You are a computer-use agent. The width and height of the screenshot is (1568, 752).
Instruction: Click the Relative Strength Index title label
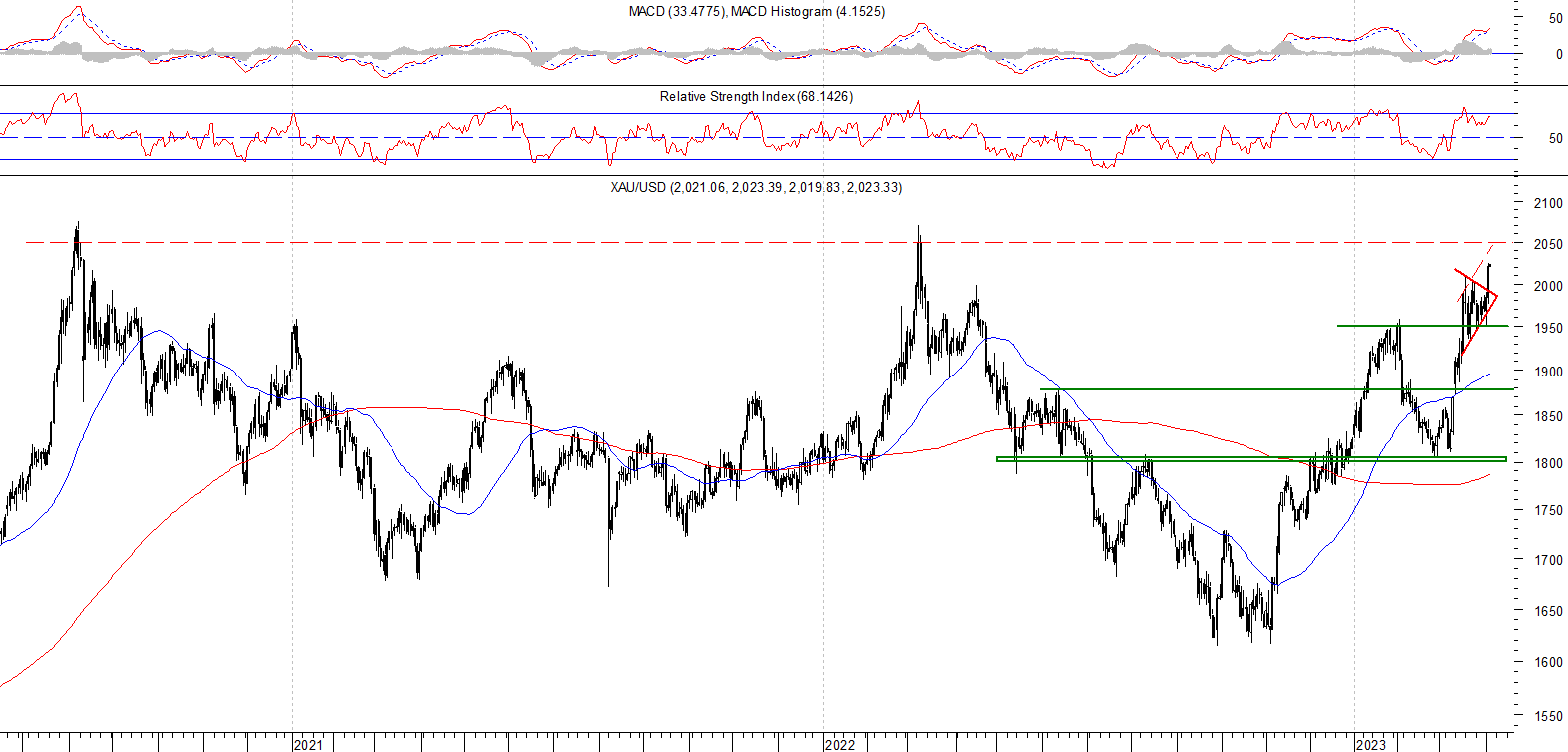click(x=756, y=97)
